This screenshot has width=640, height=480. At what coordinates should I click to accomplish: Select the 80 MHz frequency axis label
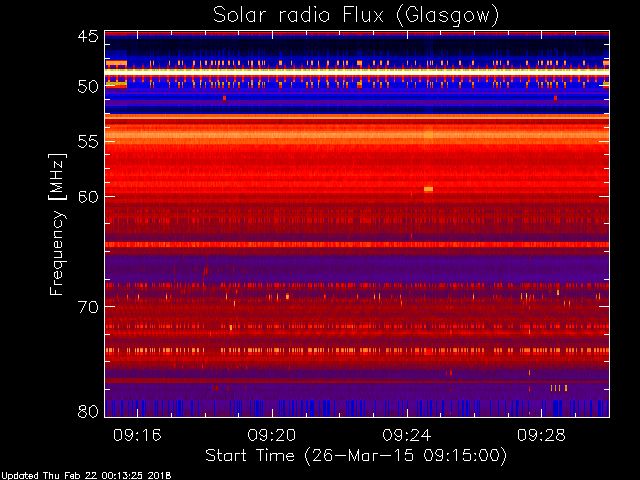[x=88, y=411]
